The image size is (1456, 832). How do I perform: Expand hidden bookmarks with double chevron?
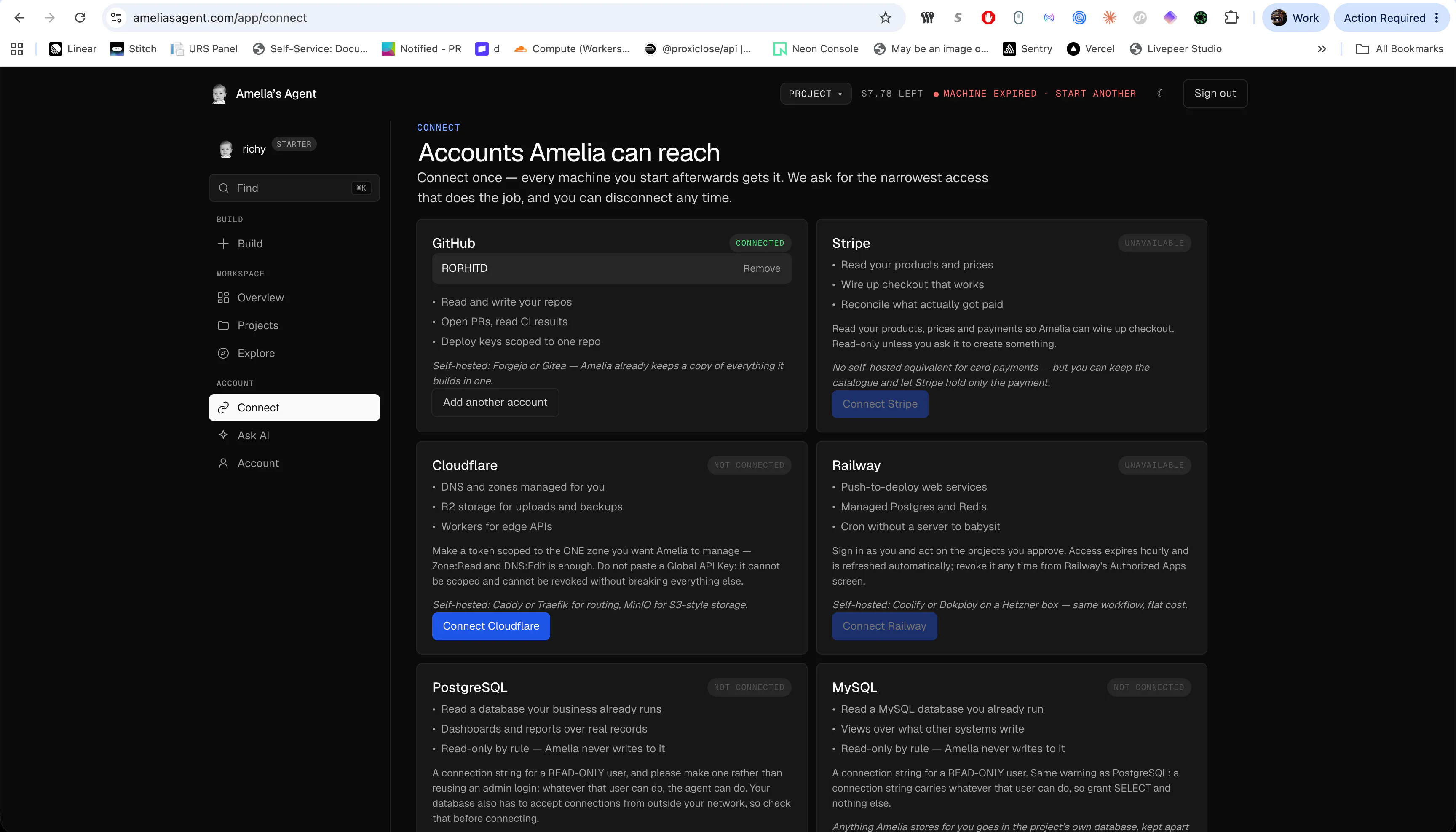coord(1322,49)
